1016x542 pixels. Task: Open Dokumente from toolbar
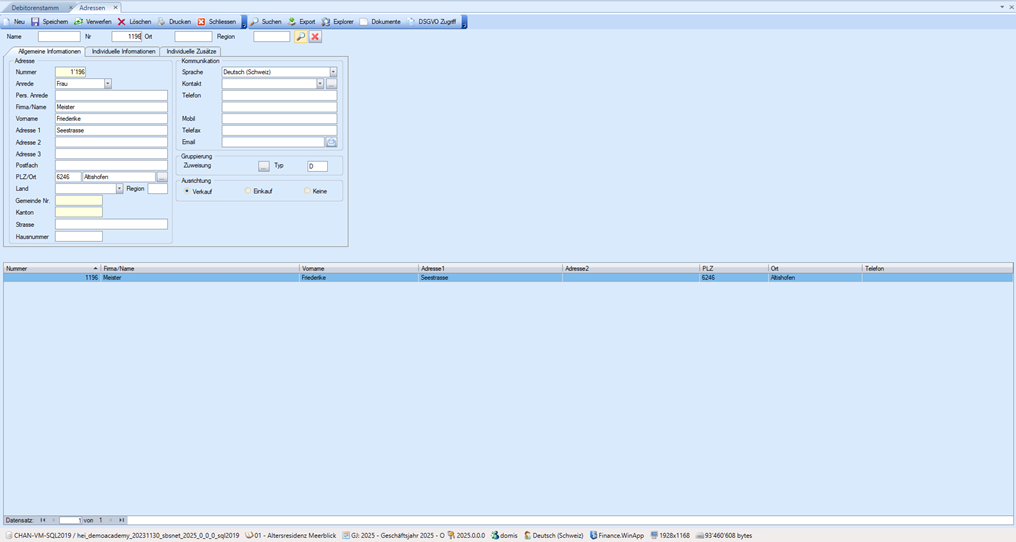[380, 21]
